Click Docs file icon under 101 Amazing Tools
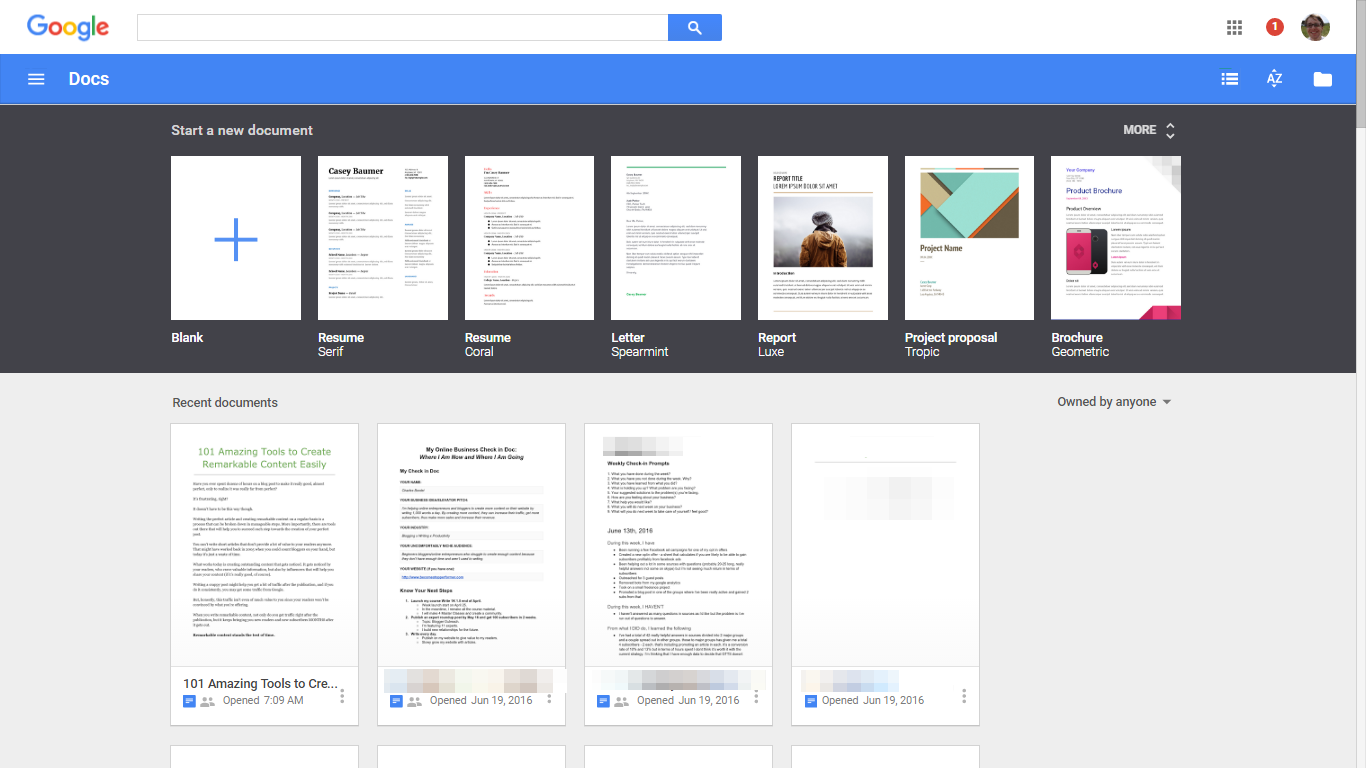 189,701
